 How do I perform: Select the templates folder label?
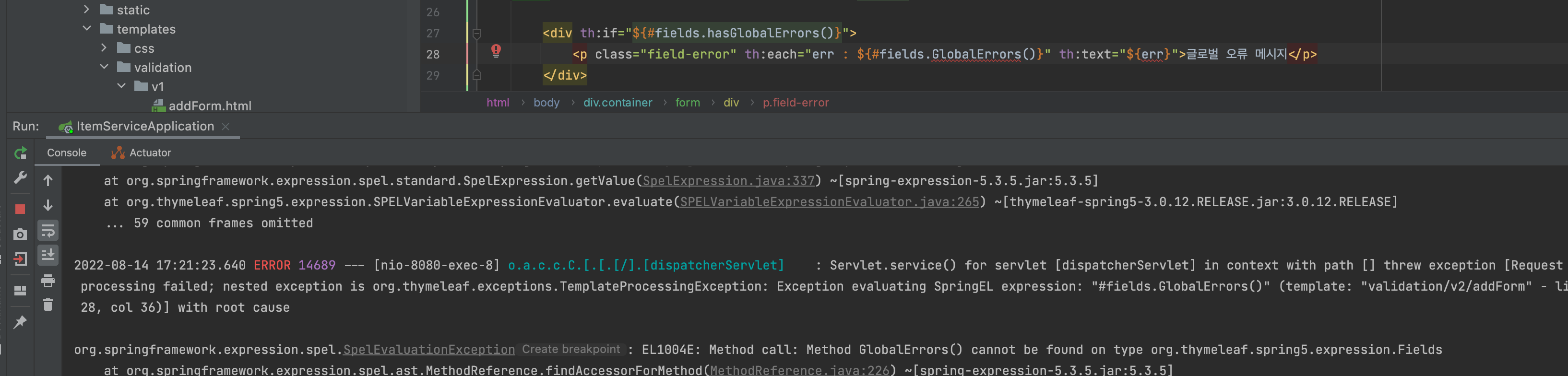pos(145,29)
